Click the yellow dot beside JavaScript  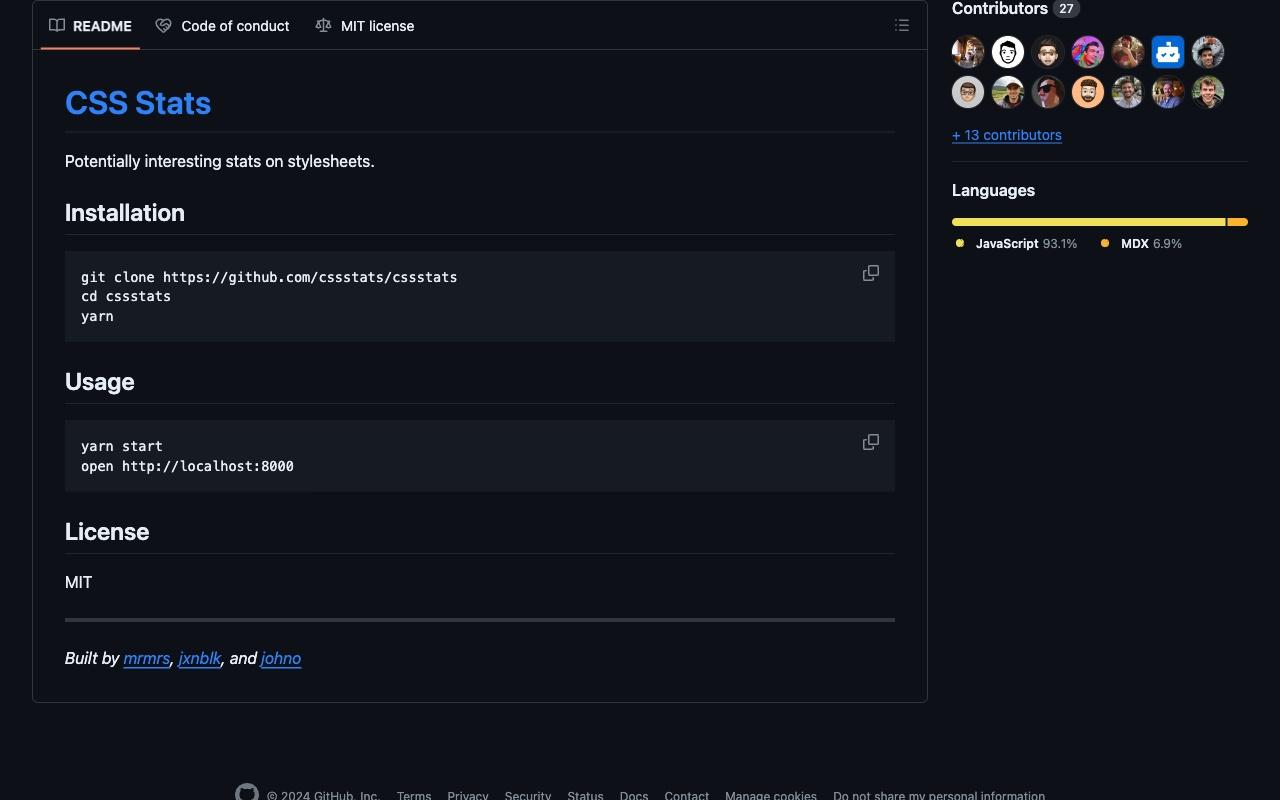click(960, 243)
